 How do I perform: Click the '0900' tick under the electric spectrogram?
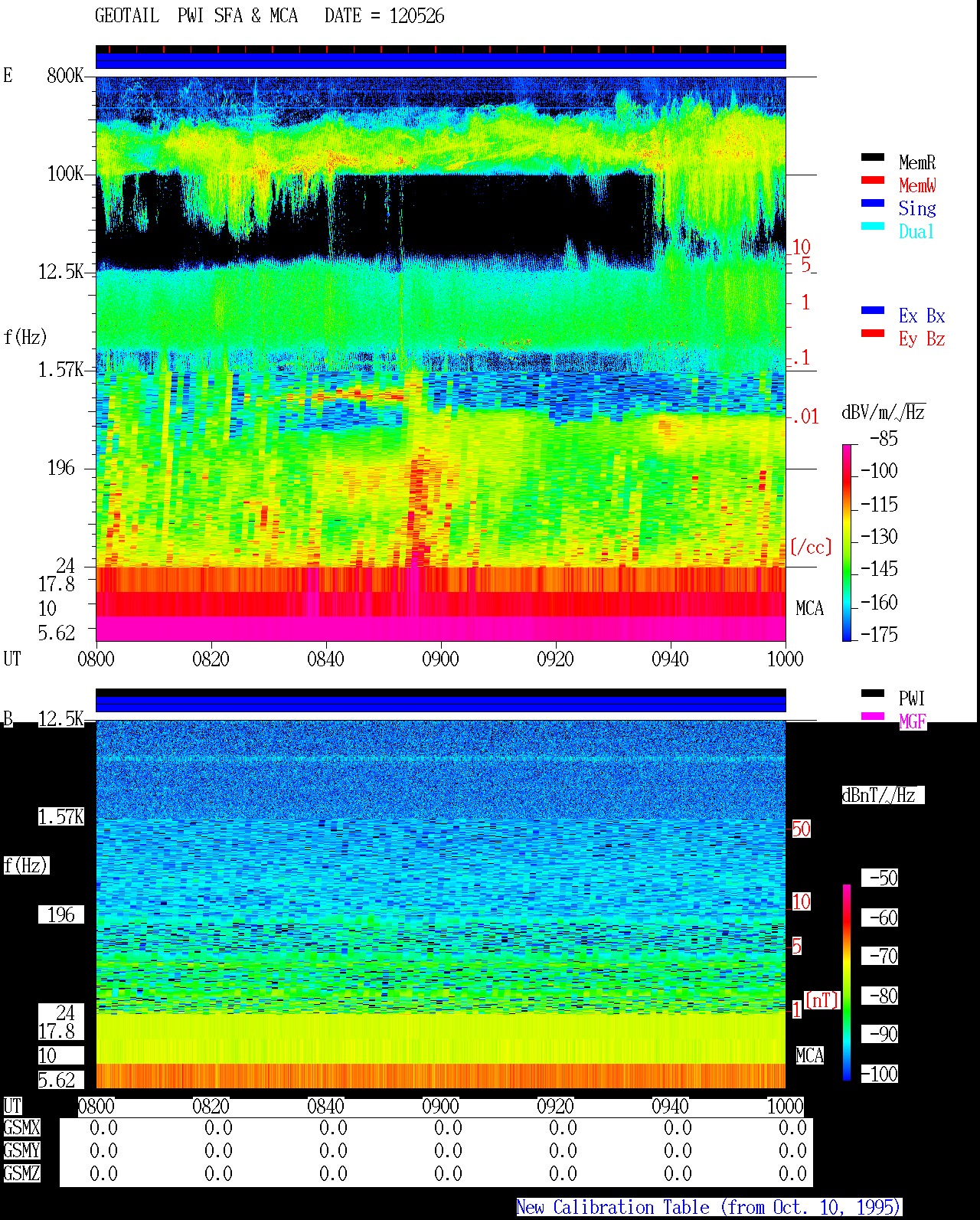click(440, 659)
